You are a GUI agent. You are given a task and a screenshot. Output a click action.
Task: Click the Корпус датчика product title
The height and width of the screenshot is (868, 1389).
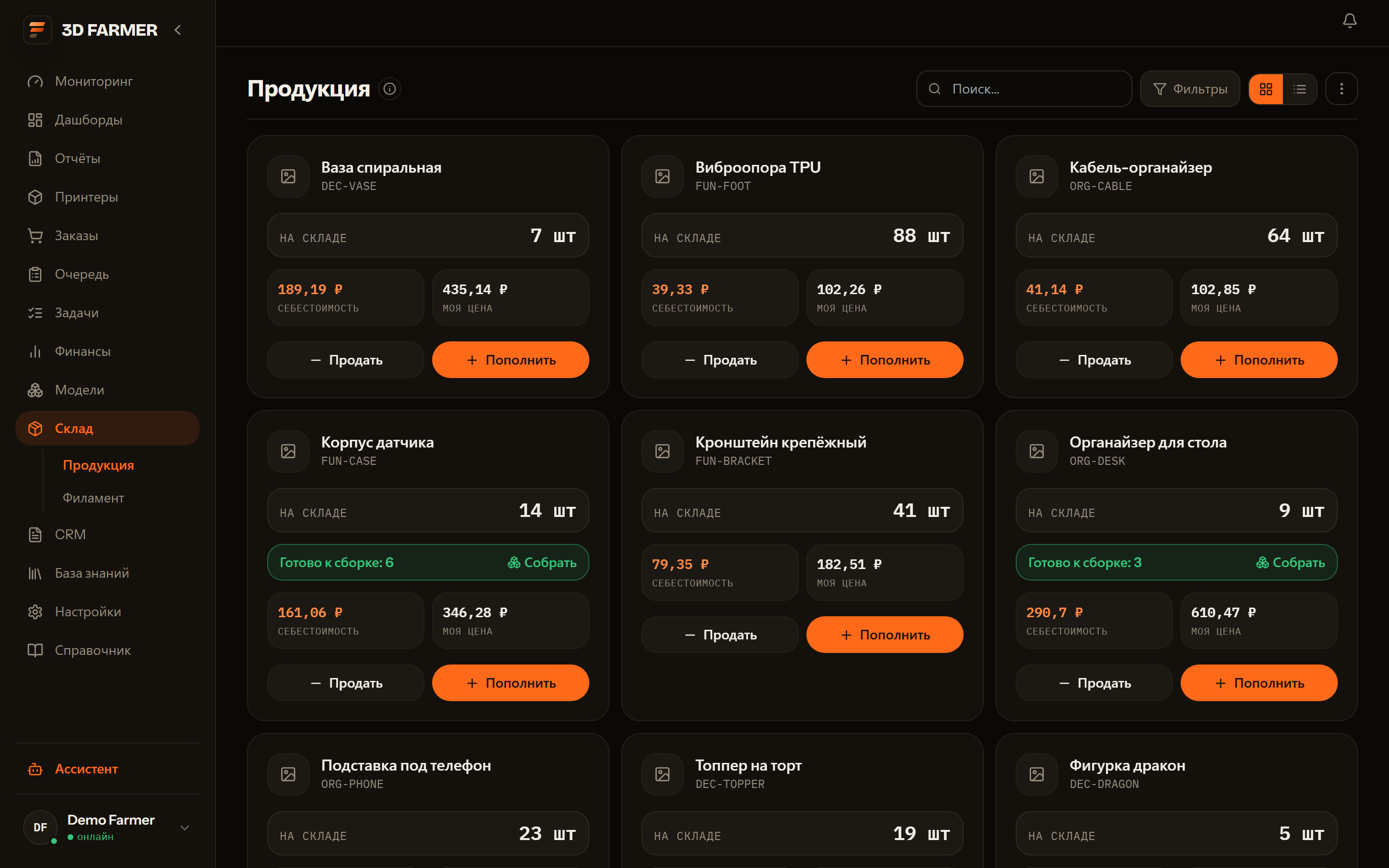pos(378,443)
